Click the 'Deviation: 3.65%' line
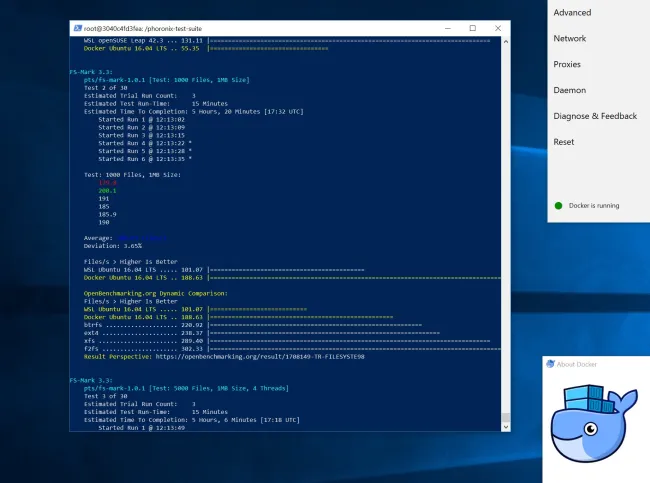650x483 pixels. [112, 246]
